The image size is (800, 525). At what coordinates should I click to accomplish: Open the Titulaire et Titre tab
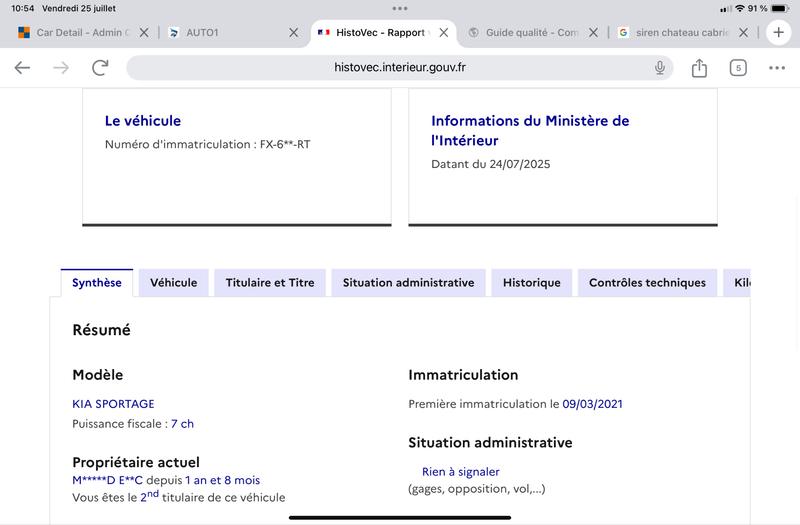tap(270, 283)
